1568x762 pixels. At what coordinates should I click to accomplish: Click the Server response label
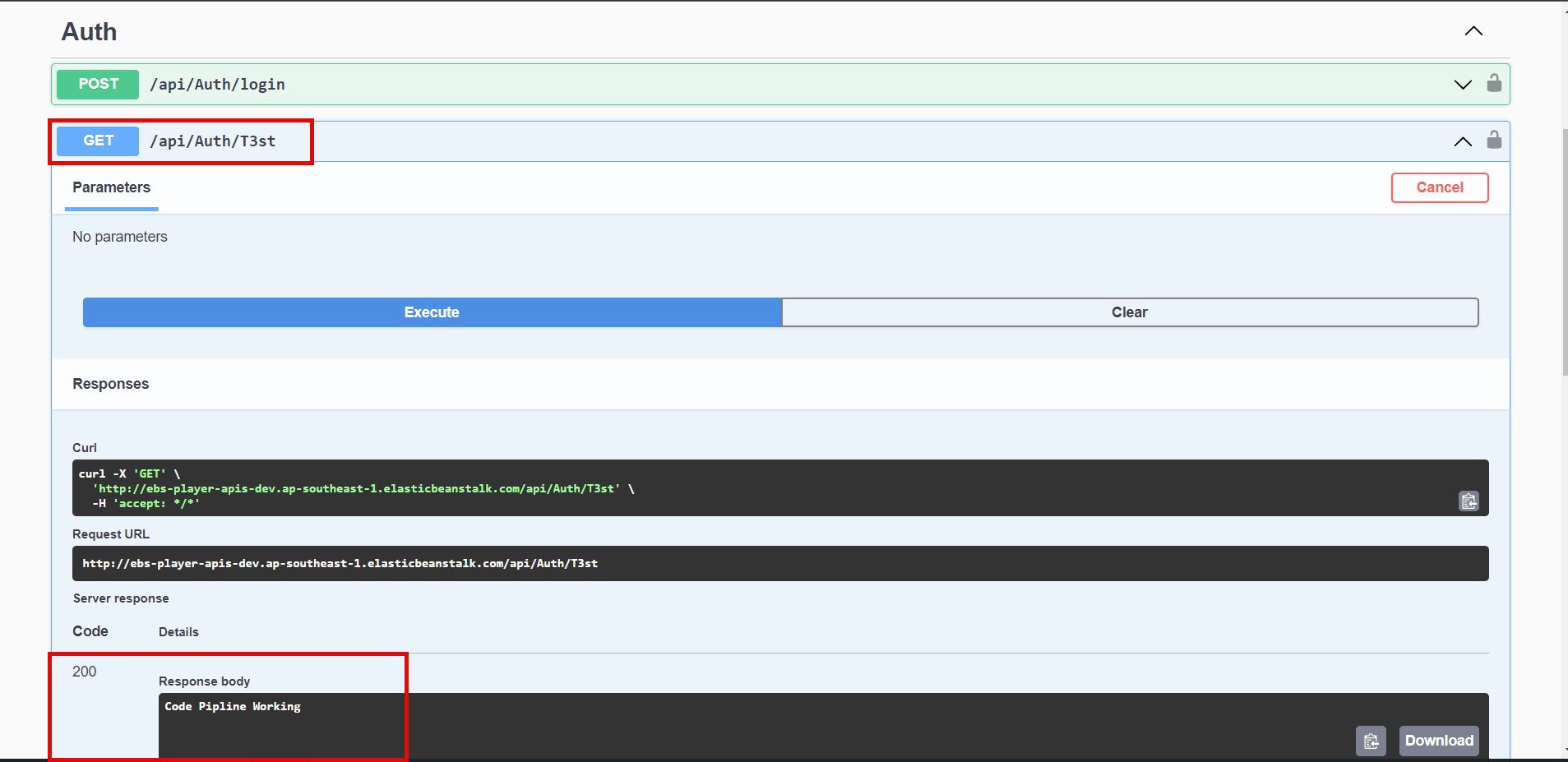click(x=121, y=598)
